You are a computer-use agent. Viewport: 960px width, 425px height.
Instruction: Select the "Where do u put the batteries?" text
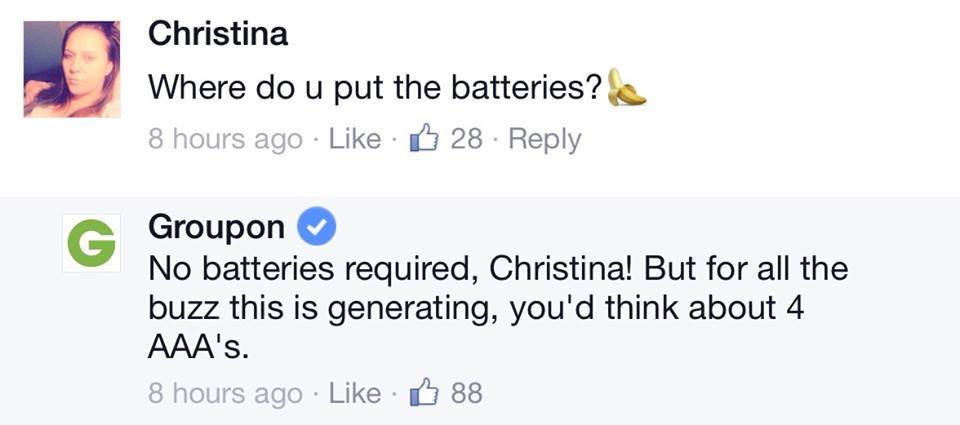tap(375, 88)
